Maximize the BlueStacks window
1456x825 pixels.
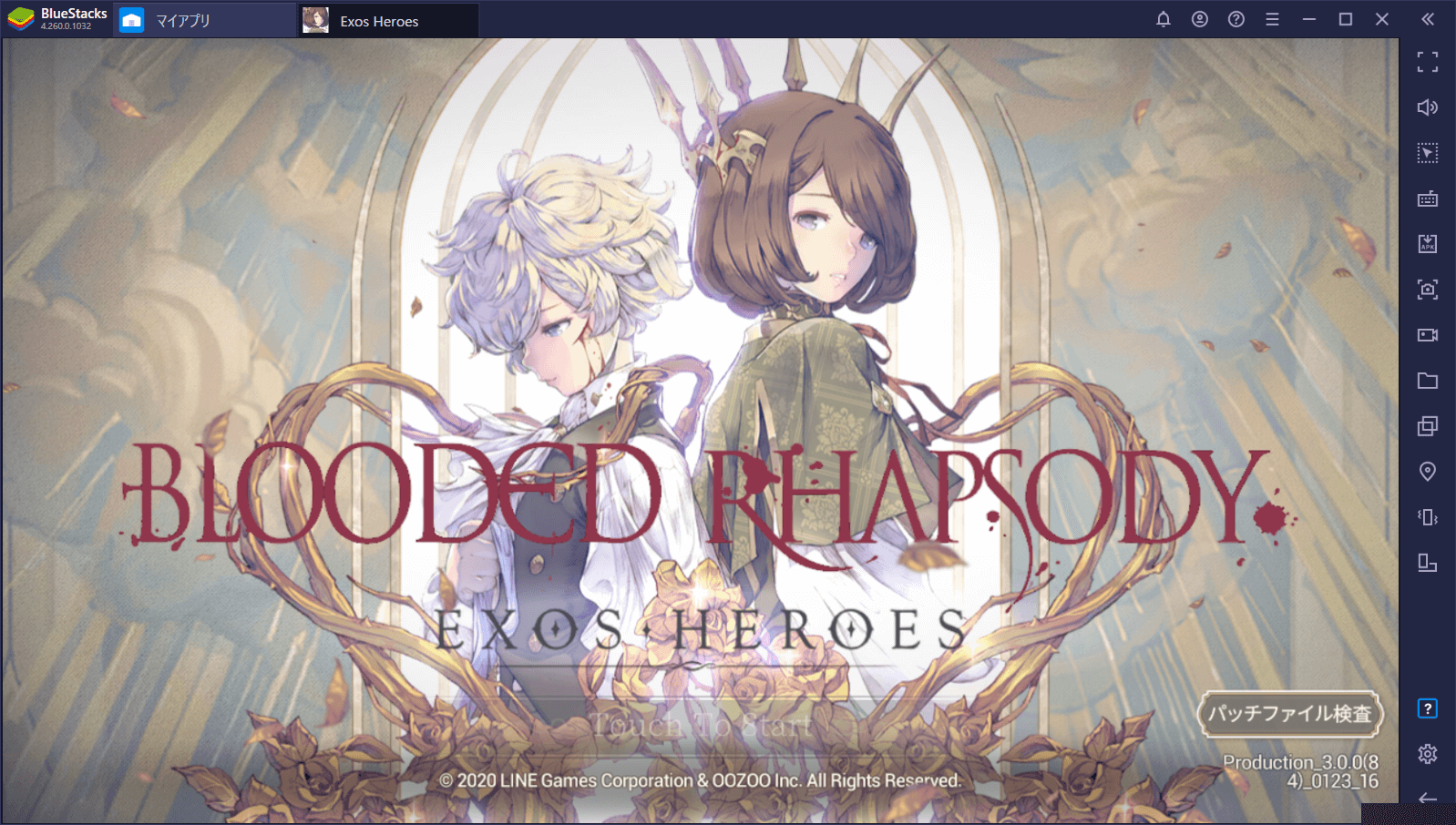pyautogui.click(x=1346, y=19)
